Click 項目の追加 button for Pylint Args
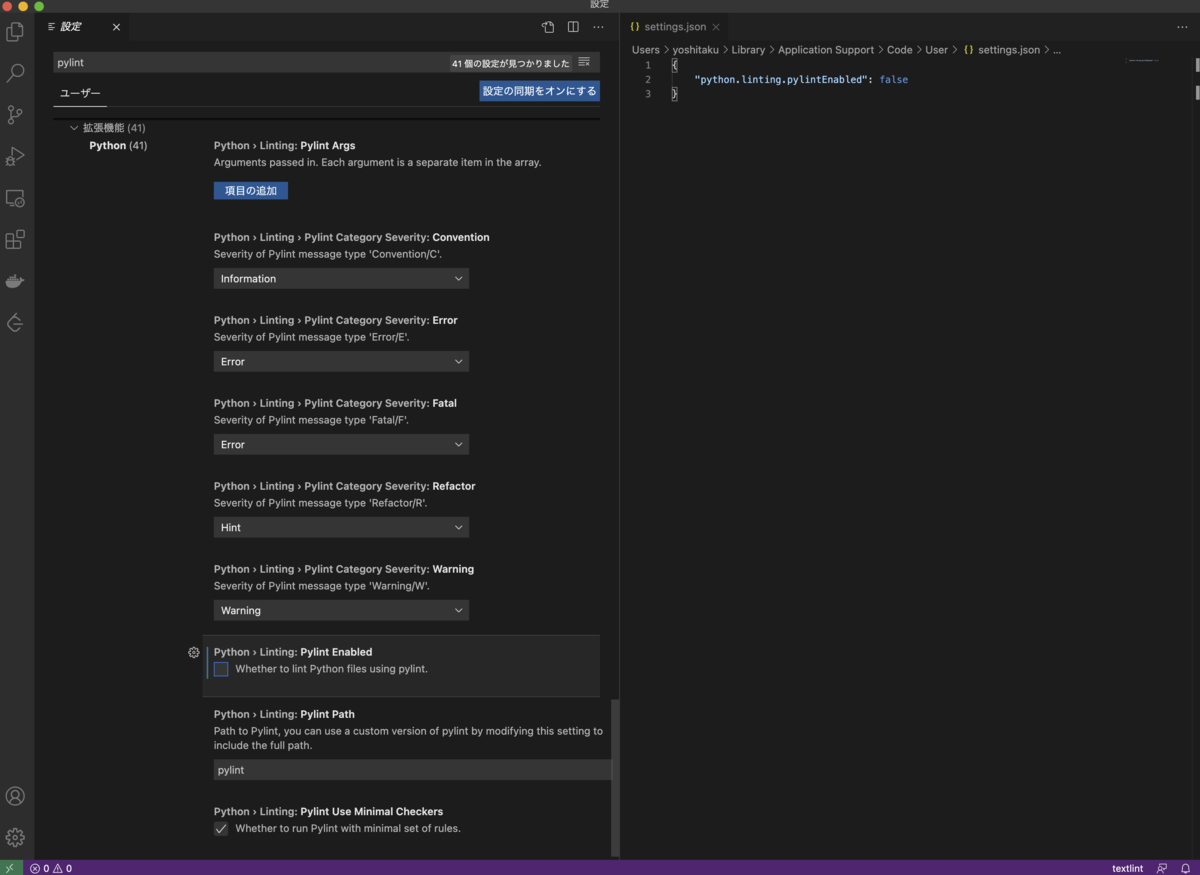1200x875 pixels. point(251,191)
